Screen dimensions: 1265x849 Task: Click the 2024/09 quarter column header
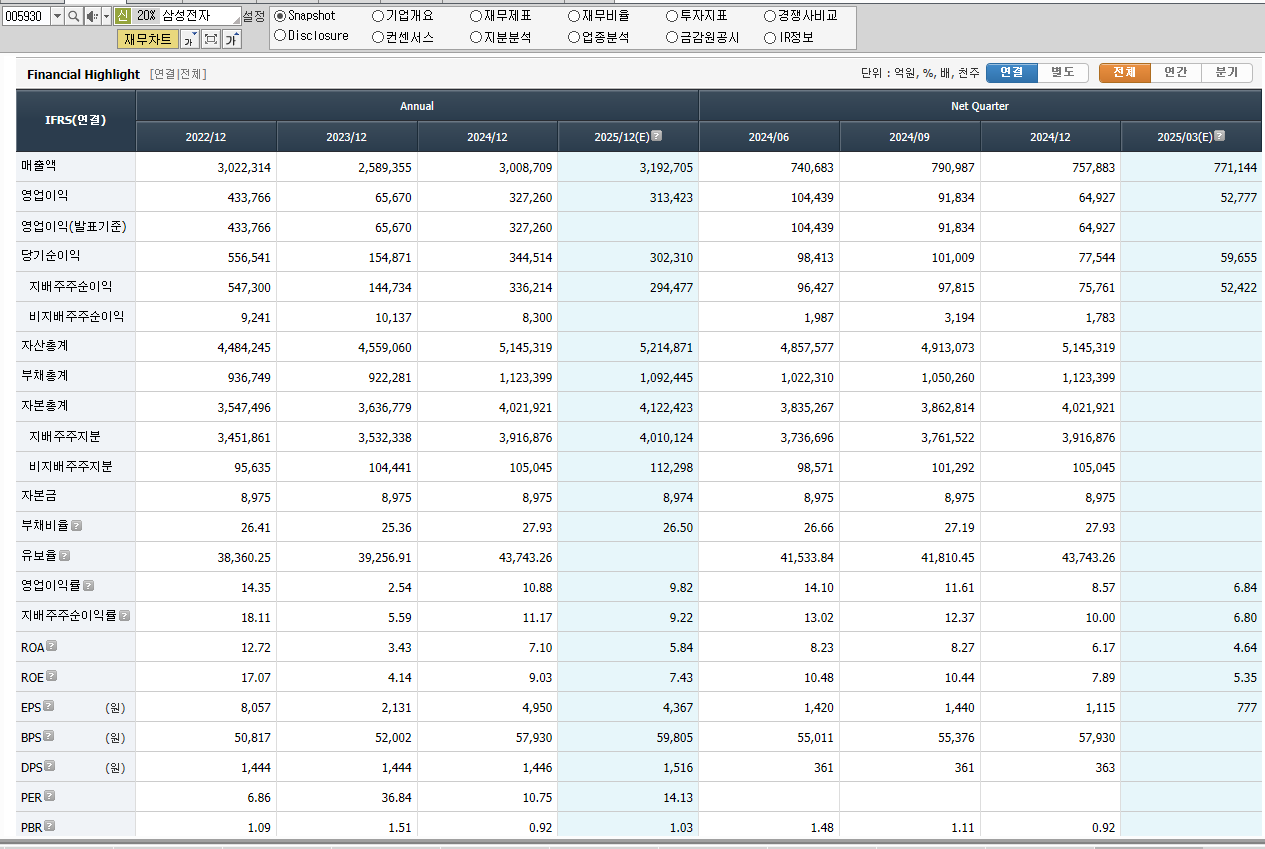tap(910, 137)
